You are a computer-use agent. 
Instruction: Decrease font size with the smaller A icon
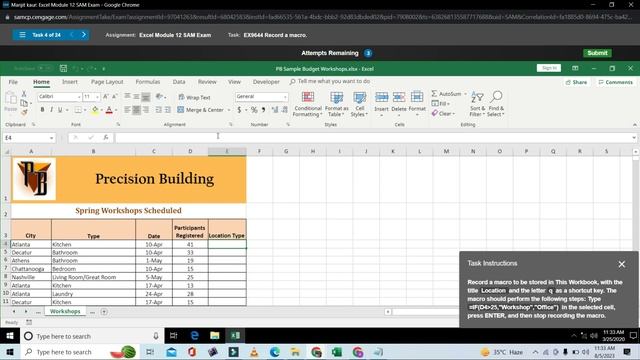[115, 97]
